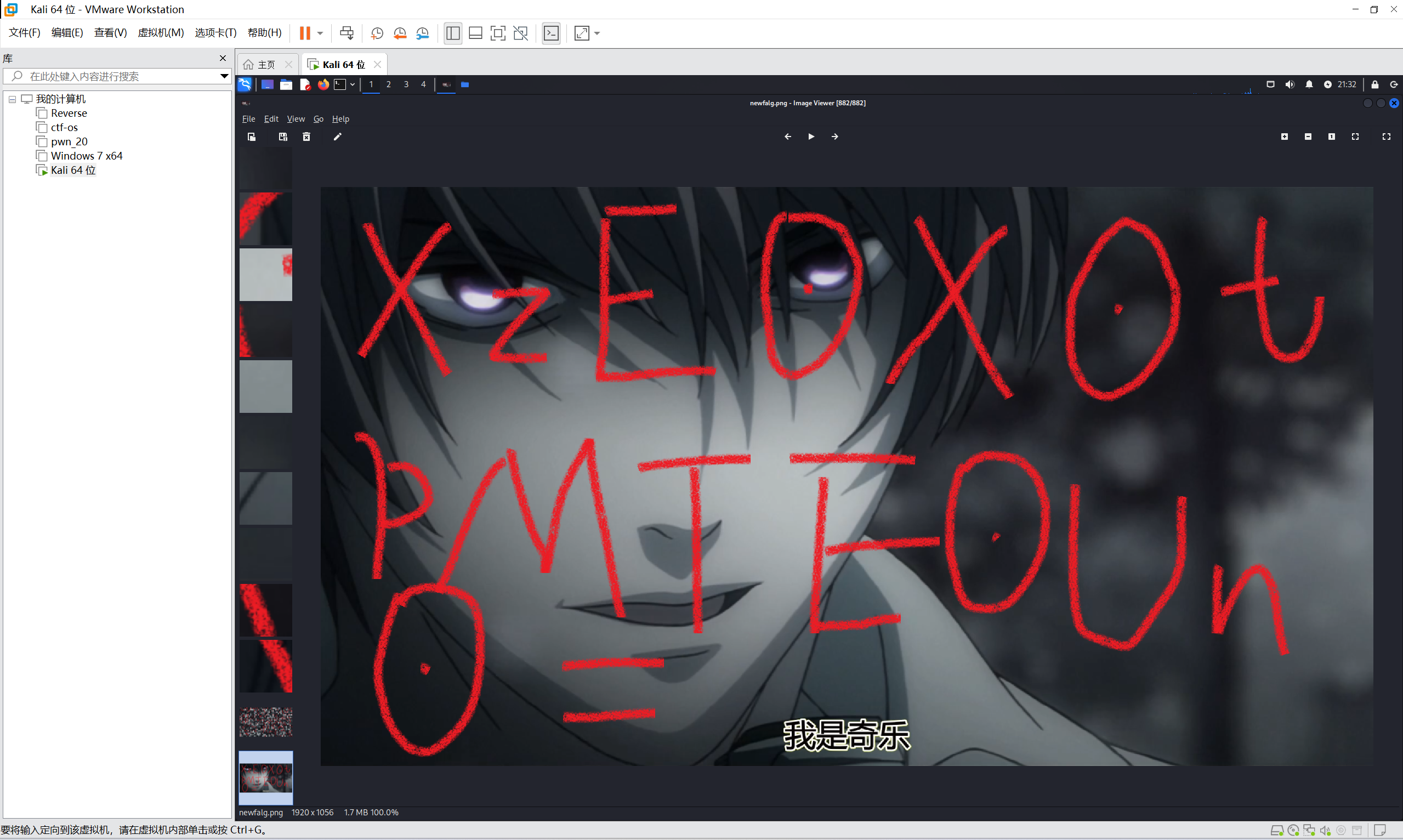This screenshot has height=840, width=1403.
Task: Open the Image Viewer Edit menu
Action: pos(271,119)
